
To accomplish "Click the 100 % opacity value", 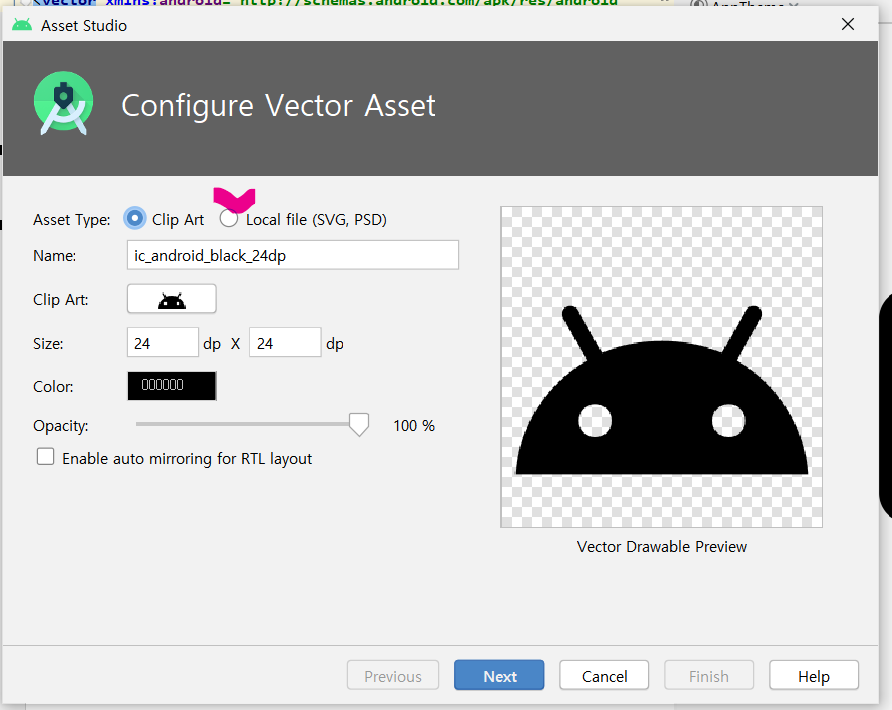I will coord(414,426).
